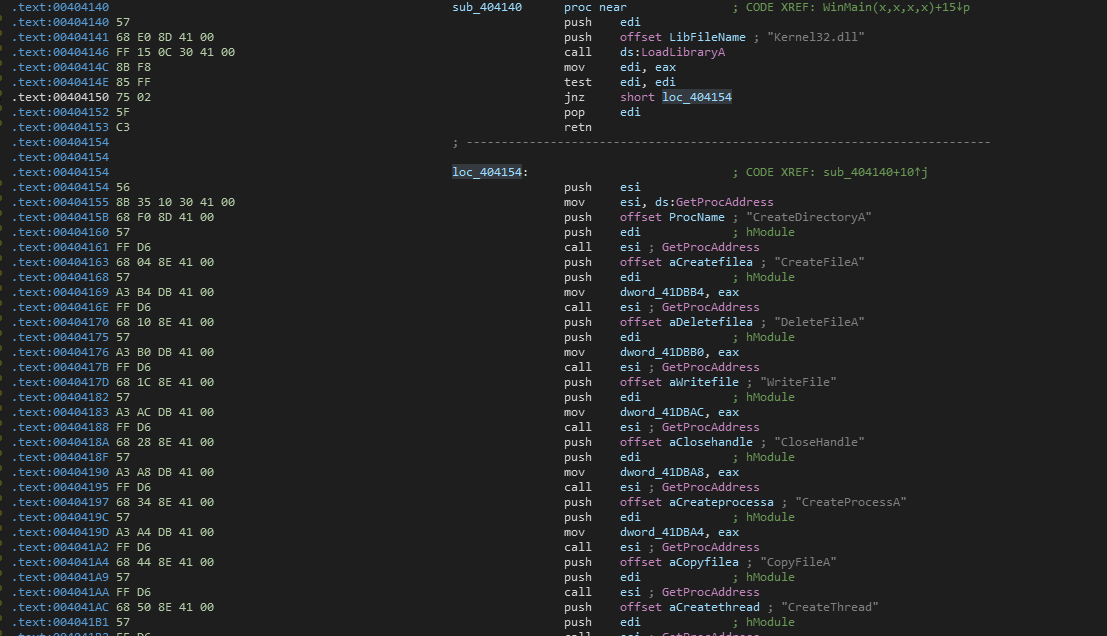Click the aWritefile string reference
The image size is (1107, 636).
[x=704, y=382]
